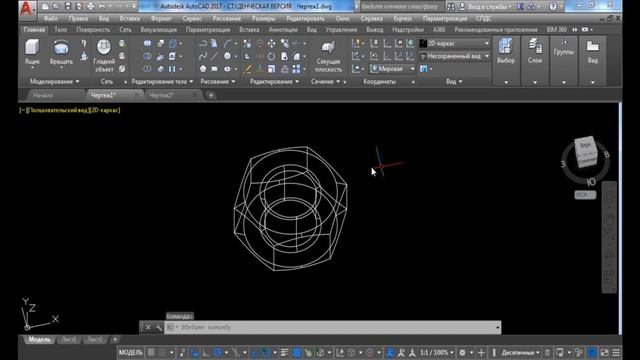640x360 pixels.
Task: Click the Гладкий объект mesh tool
Action: coord(104,56)
